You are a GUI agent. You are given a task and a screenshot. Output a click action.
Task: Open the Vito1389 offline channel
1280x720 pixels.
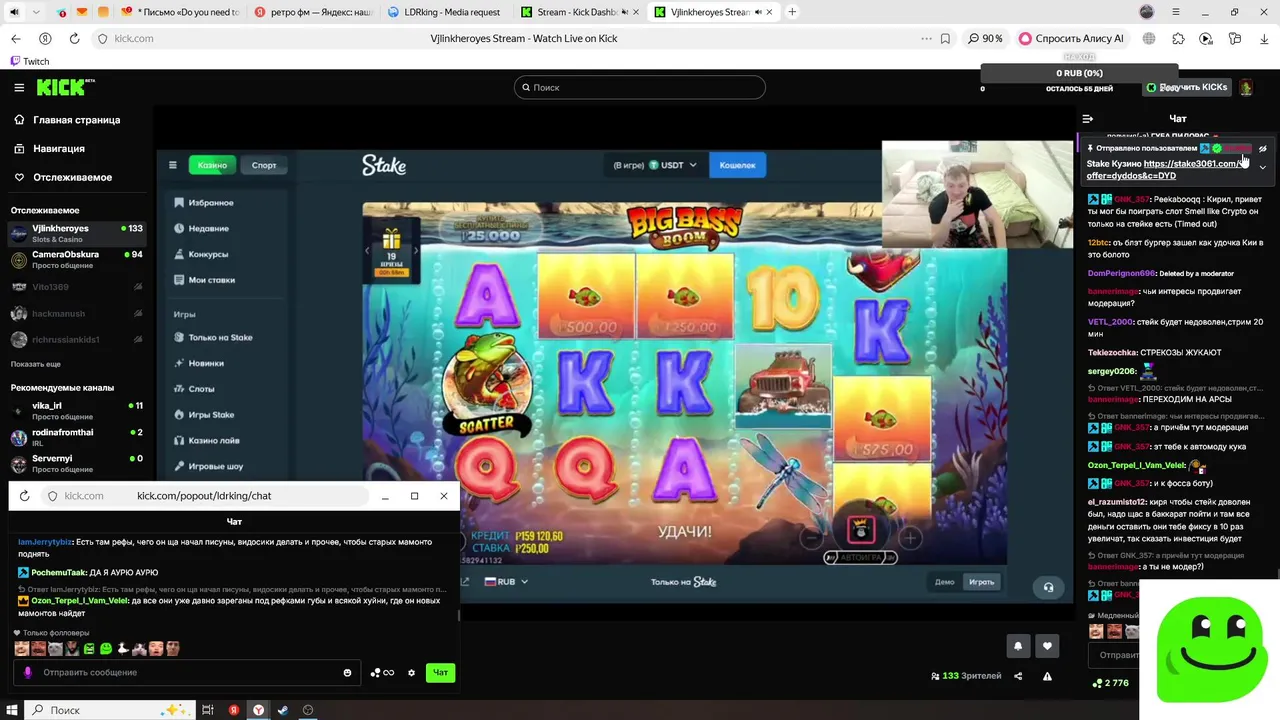tap(76, 287)
